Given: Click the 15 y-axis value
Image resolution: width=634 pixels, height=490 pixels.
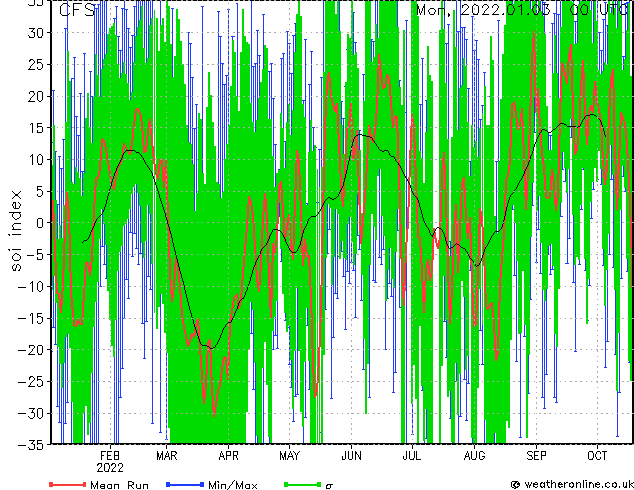Looking at the screenshot, I should (x=35, y=128).
